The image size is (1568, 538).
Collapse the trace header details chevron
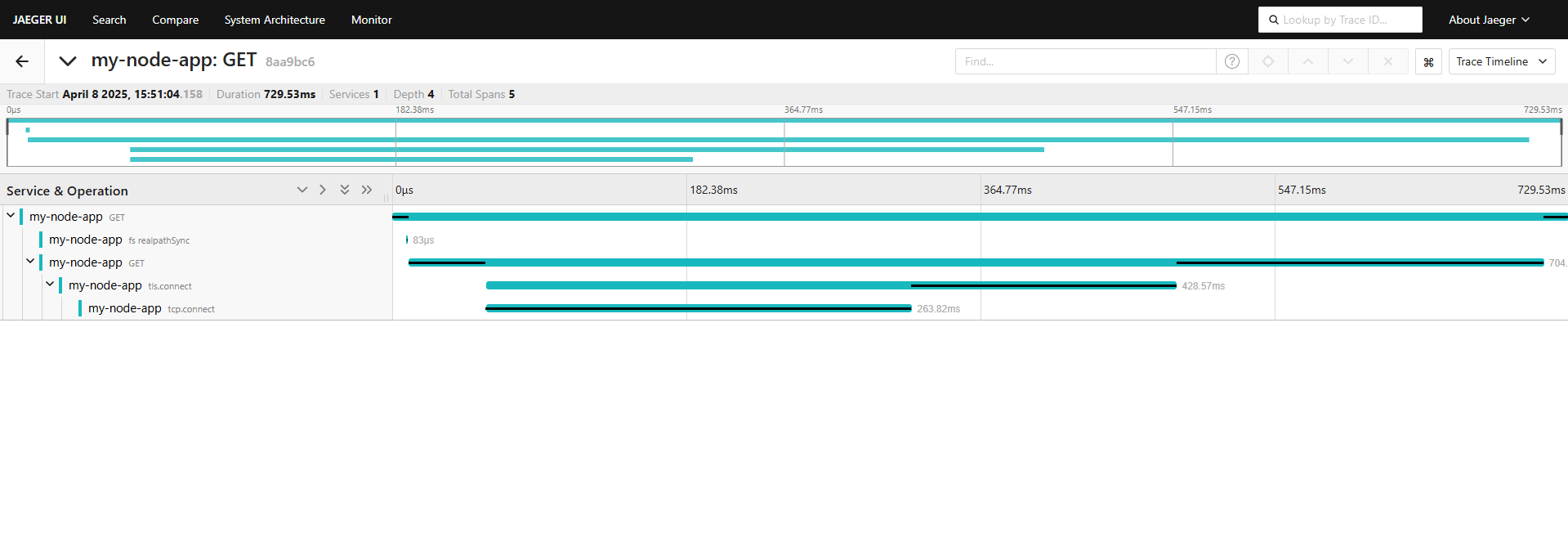tap(68, 61)
